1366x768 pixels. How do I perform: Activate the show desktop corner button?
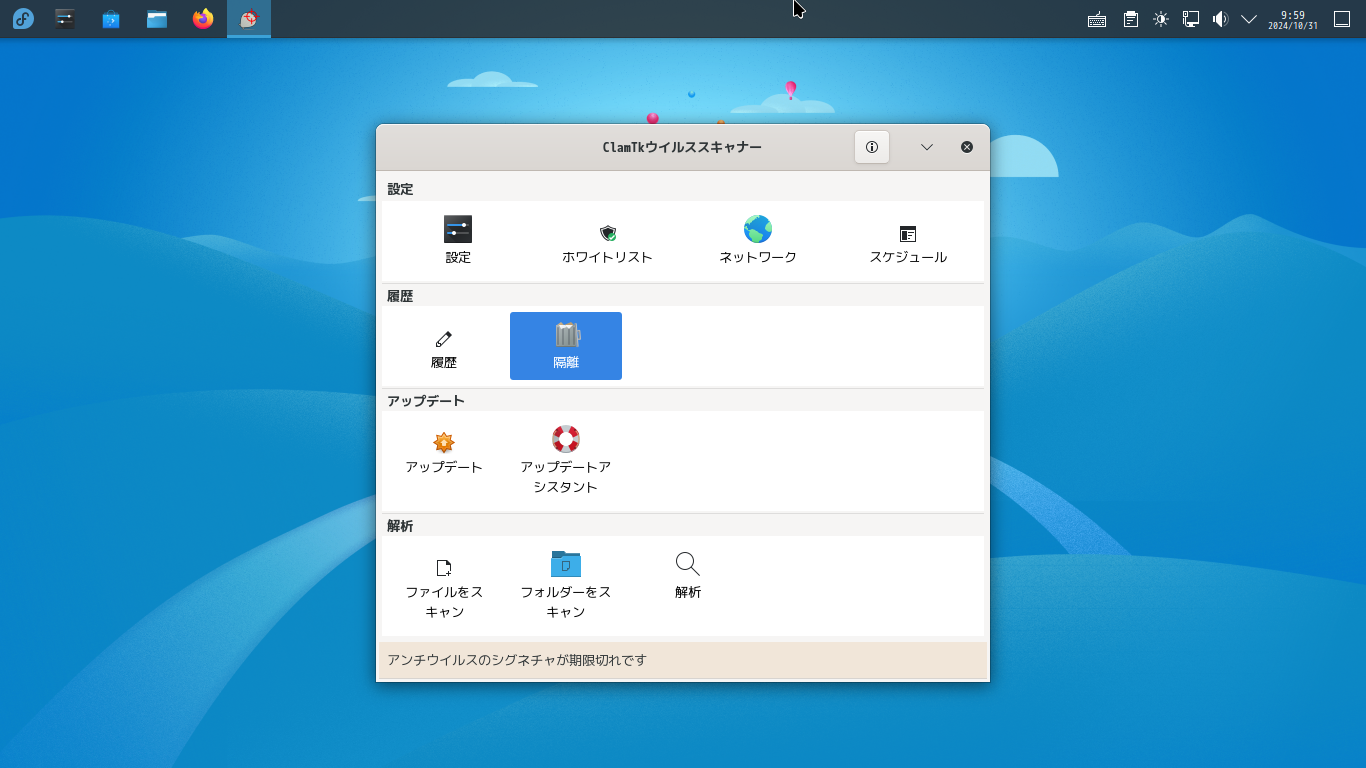[1340, 18]
